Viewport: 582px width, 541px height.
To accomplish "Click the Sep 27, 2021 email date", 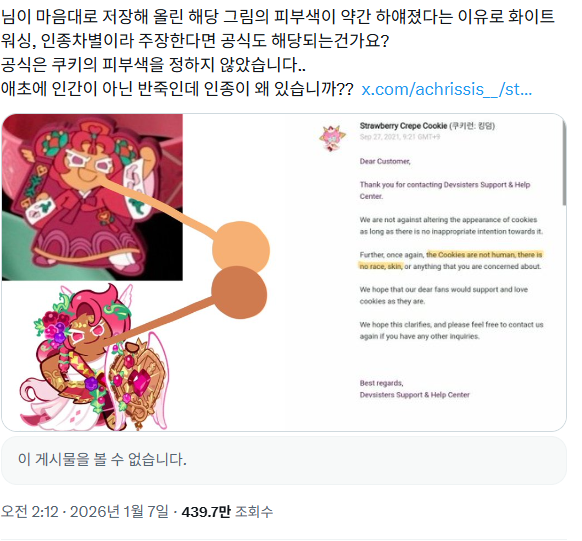I will [400, 137].
